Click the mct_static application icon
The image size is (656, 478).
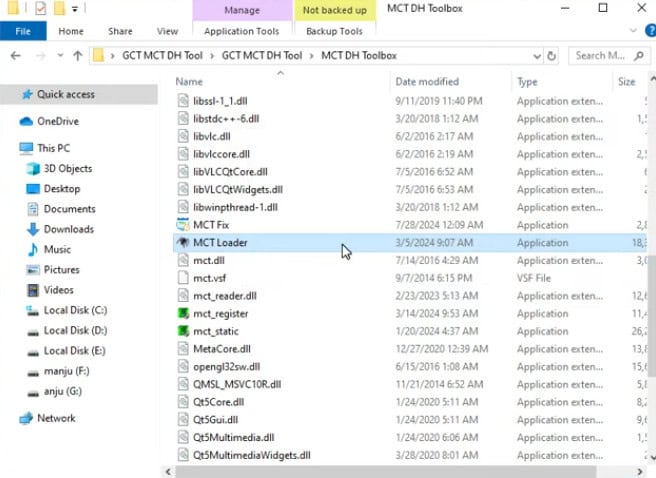point(183,331)
